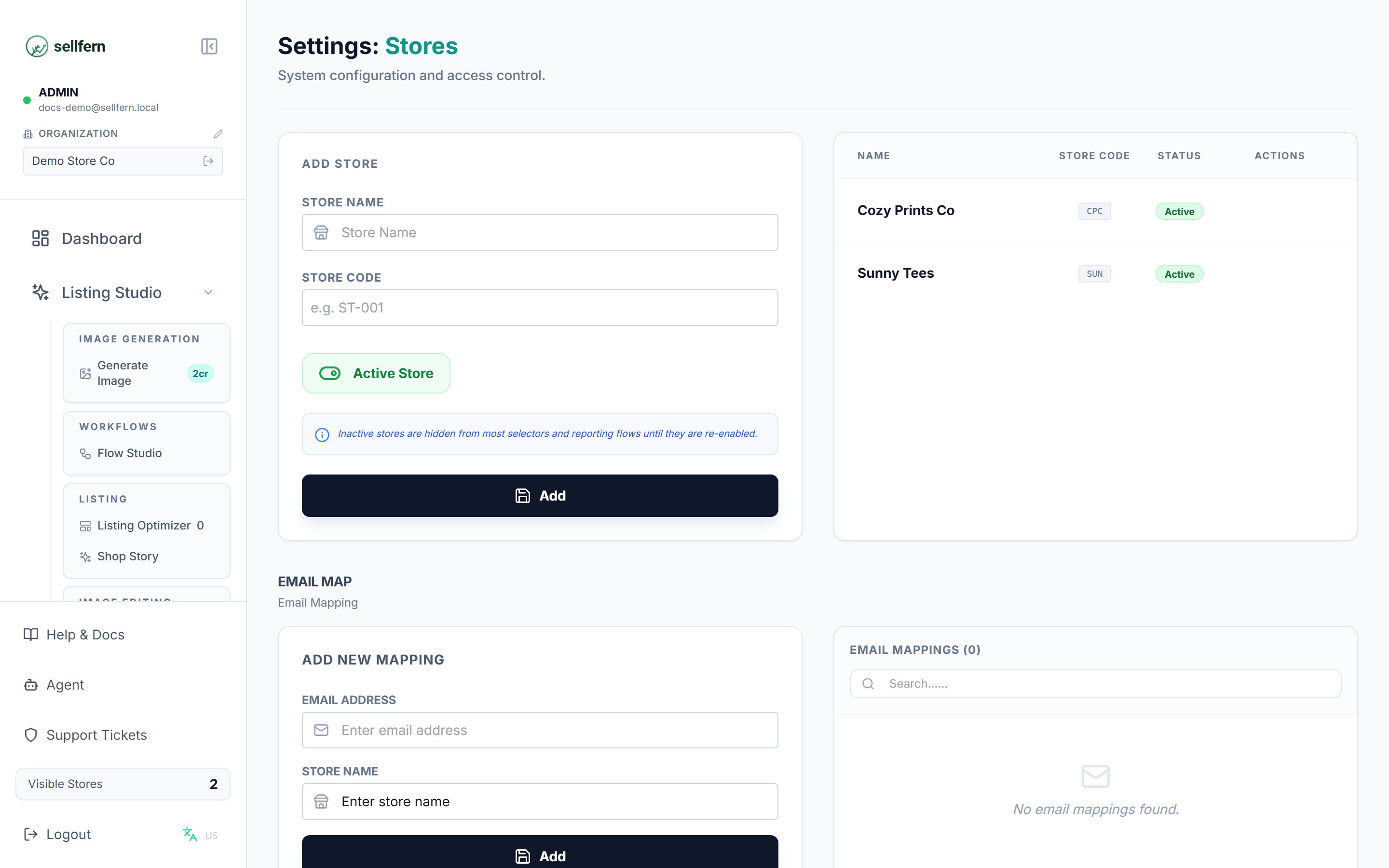The width and height of the screenshot is (1389, 868).
Task: Click the storefront icon in mapping store field
Action: tap(321, 801)
